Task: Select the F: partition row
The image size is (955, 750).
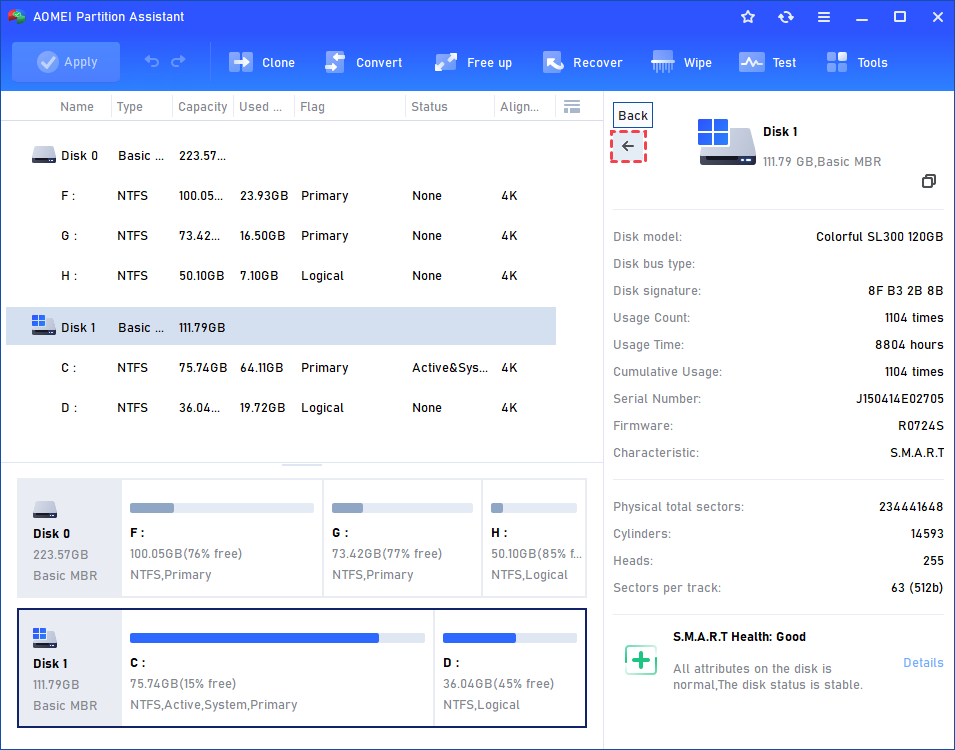Action: click(x=281, y=196)
